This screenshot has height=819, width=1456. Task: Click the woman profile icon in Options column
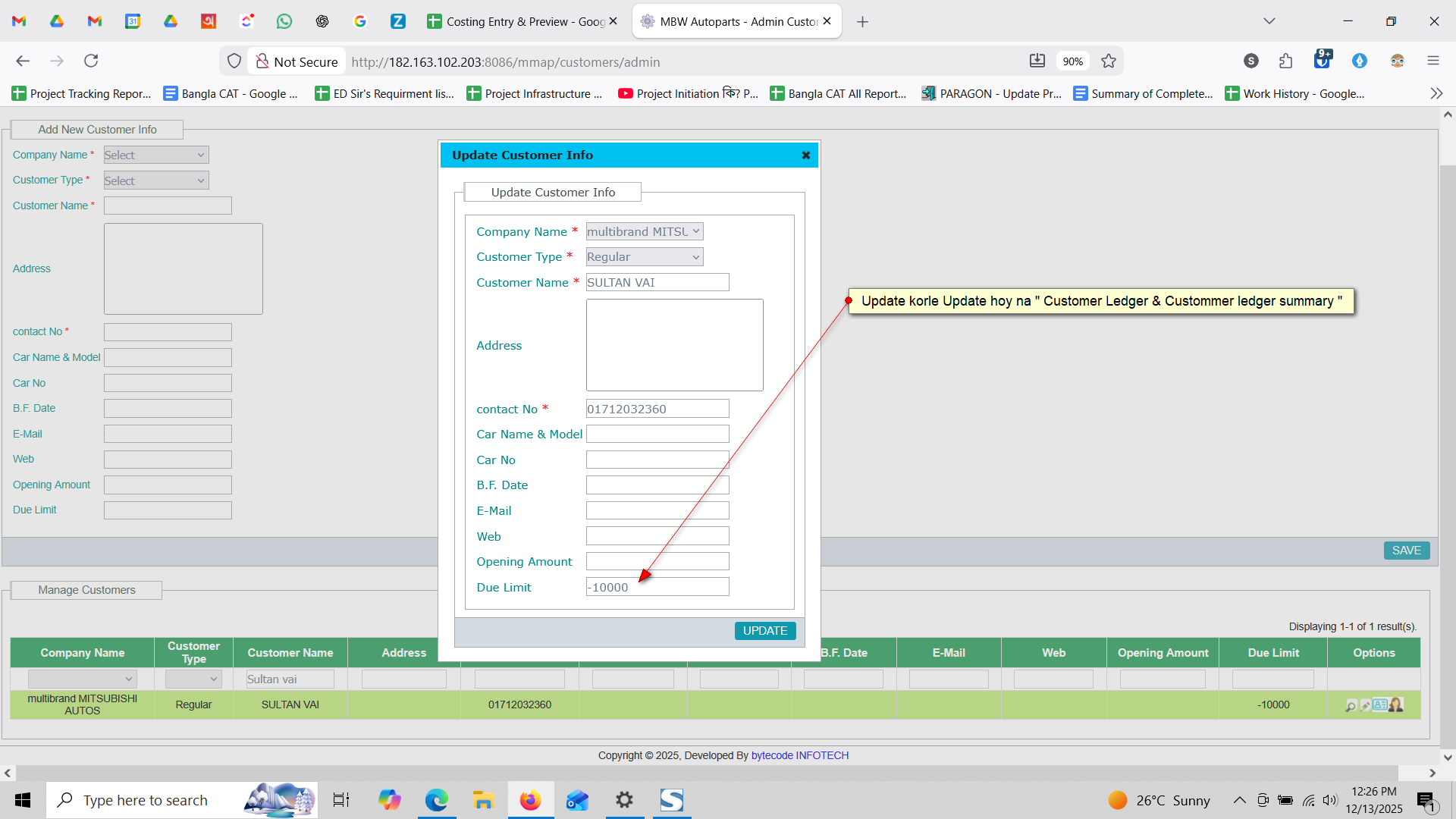click(1396, 704)
